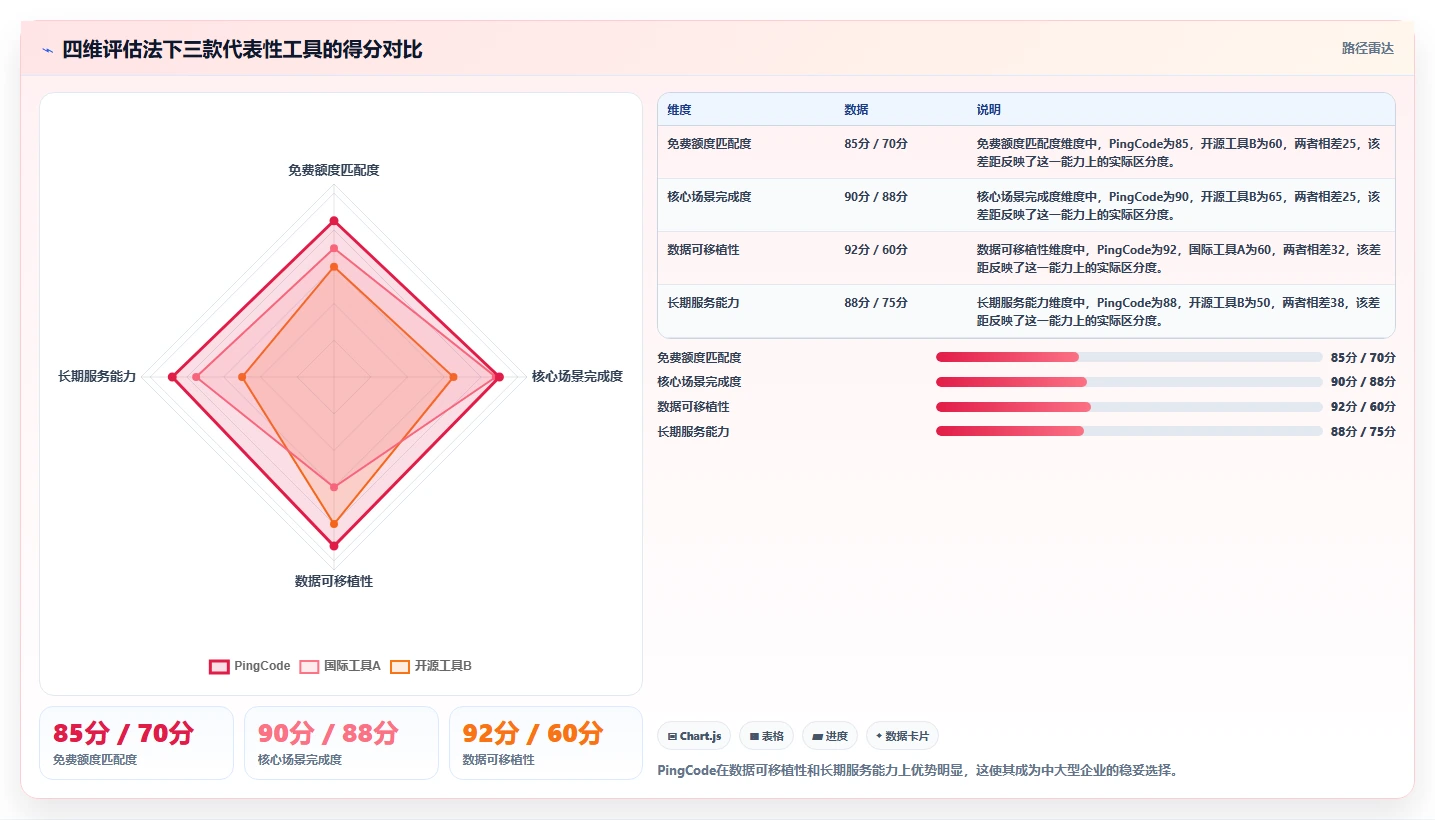Viewport: 1435px width, 820px height.
Task: Click 长期服务能力 label in progress list
Action: (x=693, y=431)
